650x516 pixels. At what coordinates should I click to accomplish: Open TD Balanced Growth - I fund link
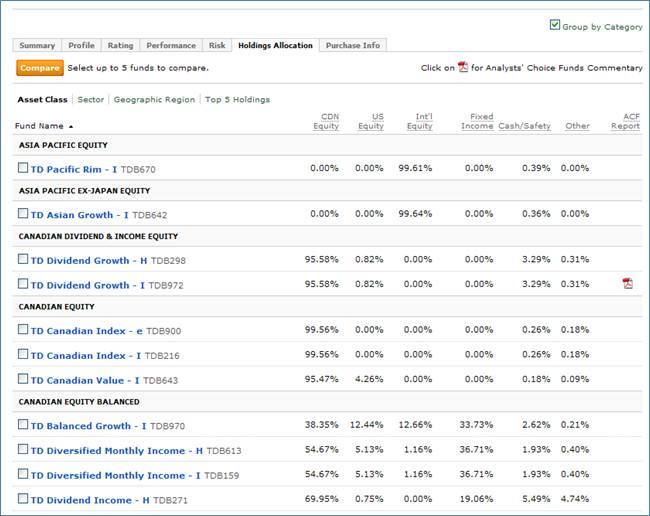coord(88,426)
